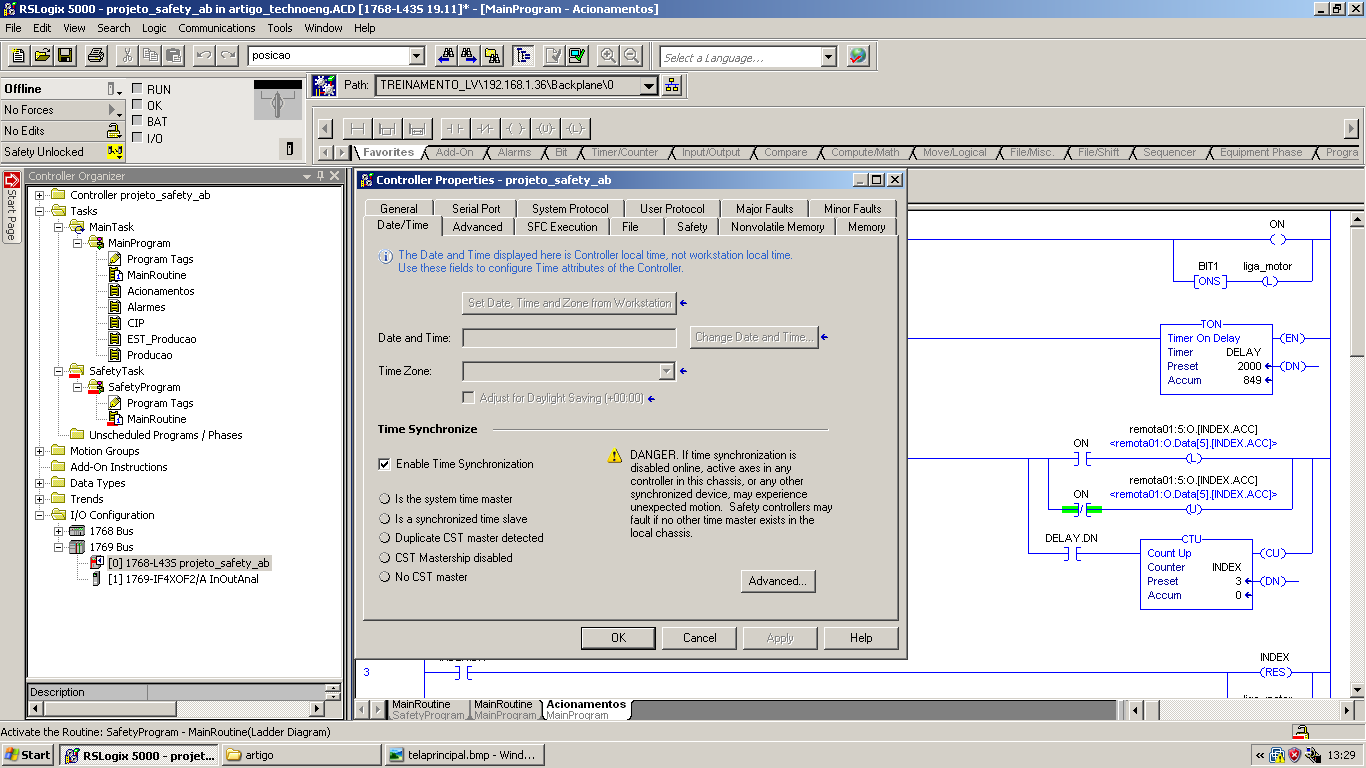Find previous occurrence with binoculars-left icon

(445, 56)
